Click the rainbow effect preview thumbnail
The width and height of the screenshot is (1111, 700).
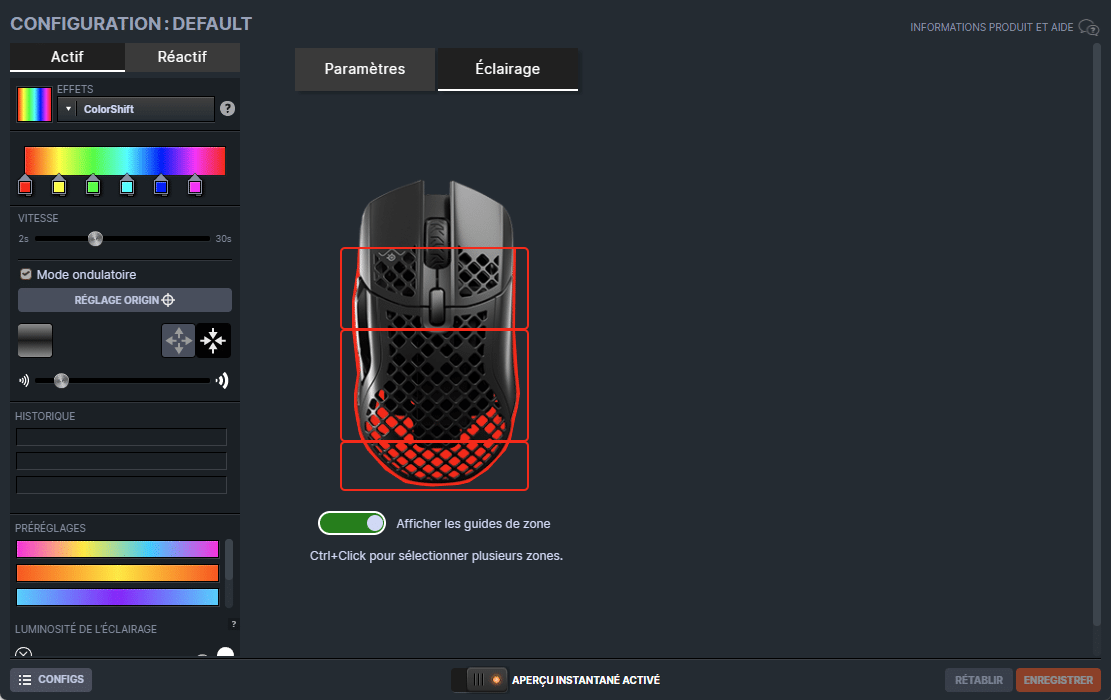(34, 105)
